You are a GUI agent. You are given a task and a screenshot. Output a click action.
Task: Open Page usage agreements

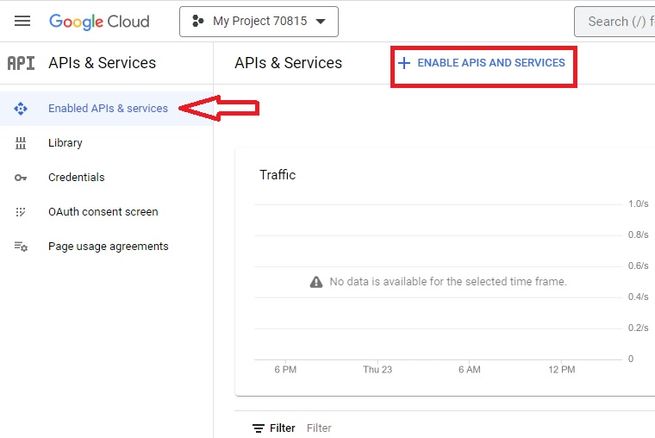point(108,246)
